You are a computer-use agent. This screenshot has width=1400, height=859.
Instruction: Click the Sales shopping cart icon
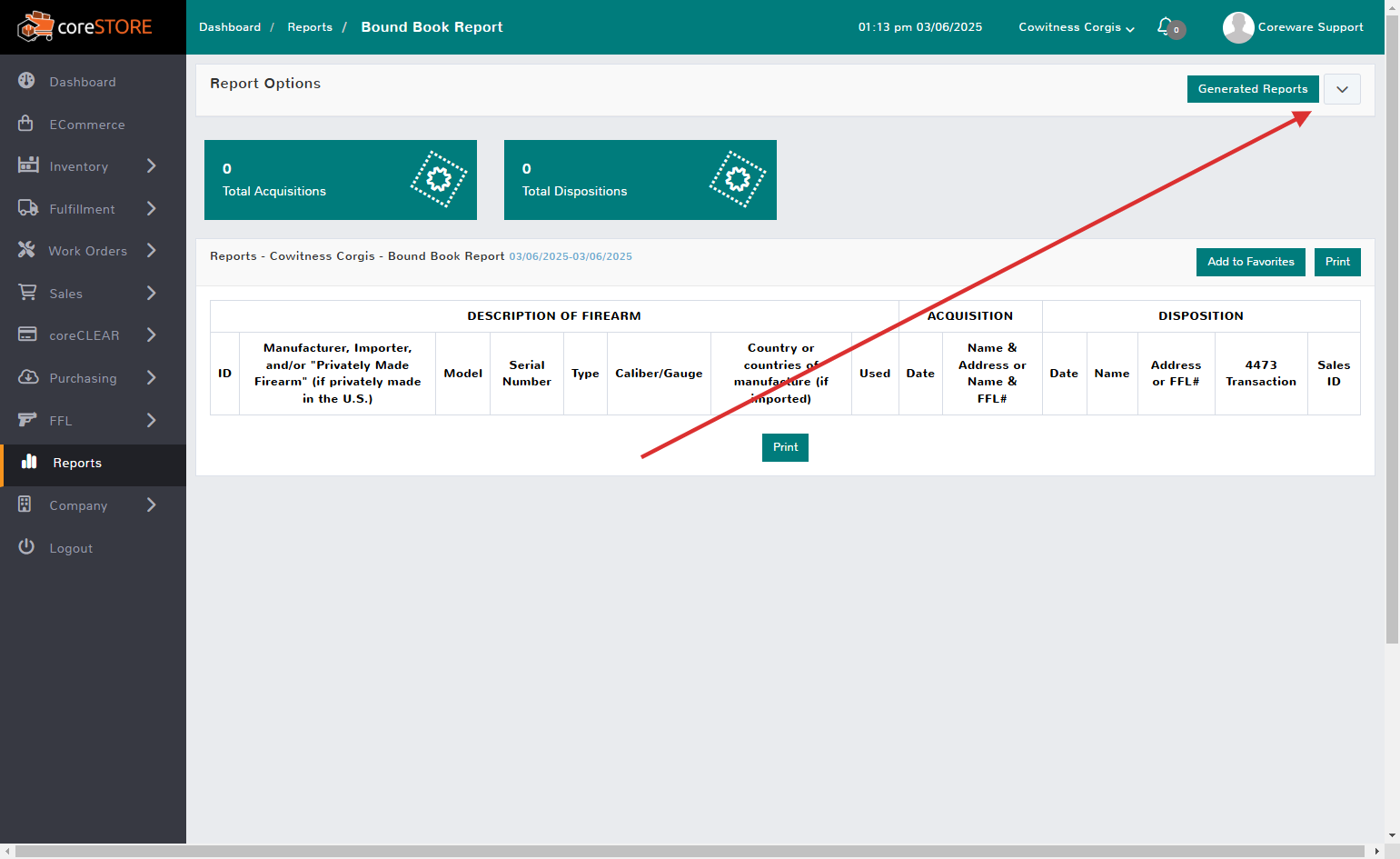pyautogui.click(x=27, y=293)
